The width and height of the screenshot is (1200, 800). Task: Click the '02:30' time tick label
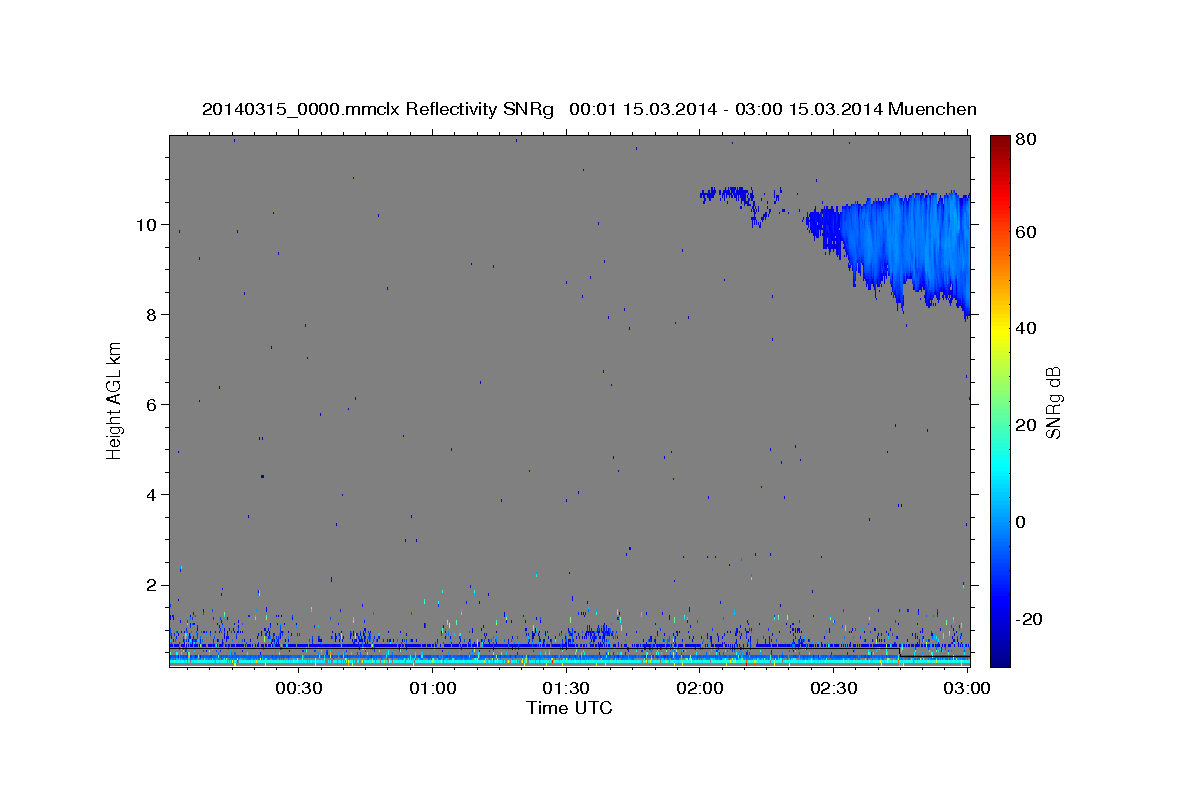coord(834,688)
